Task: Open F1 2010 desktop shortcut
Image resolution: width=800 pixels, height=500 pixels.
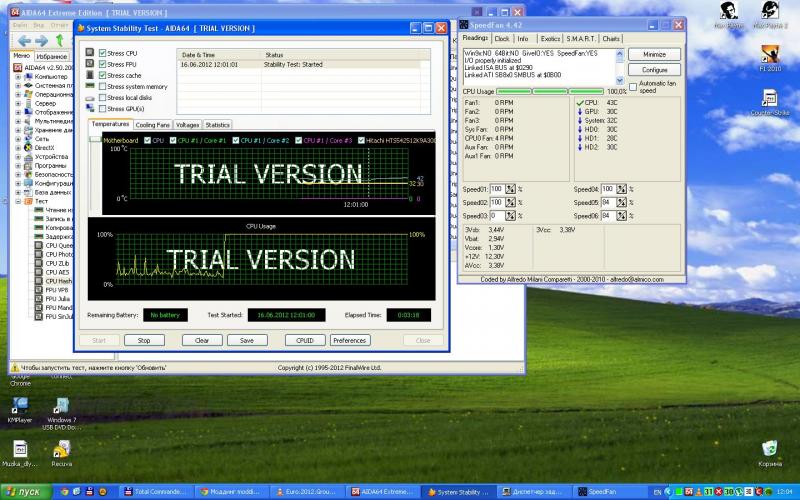Action: (770, 58)
